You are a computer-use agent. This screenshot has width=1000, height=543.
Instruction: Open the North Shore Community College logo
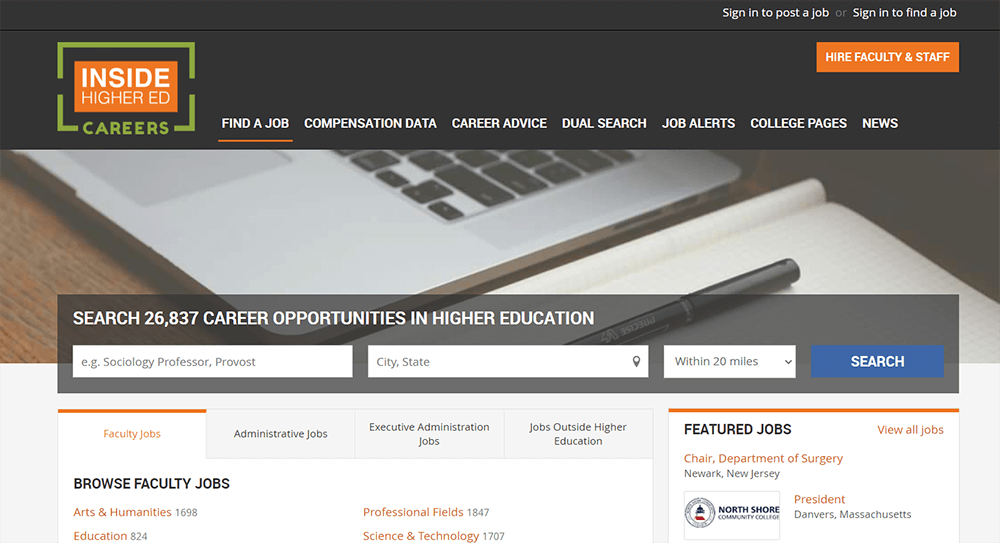coord(732,514)
